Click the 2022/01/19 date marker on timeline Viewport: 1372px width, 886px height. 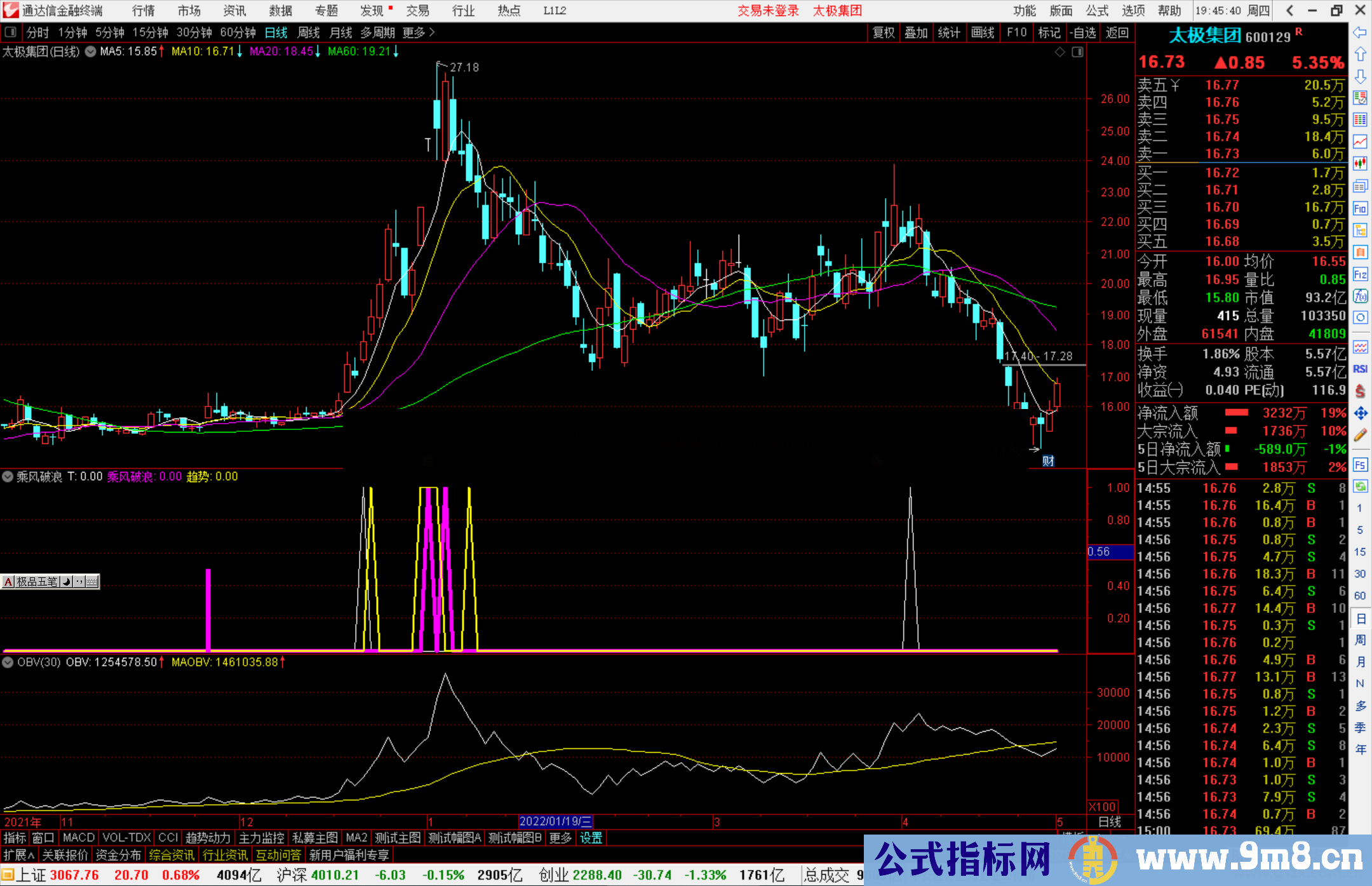555,822
